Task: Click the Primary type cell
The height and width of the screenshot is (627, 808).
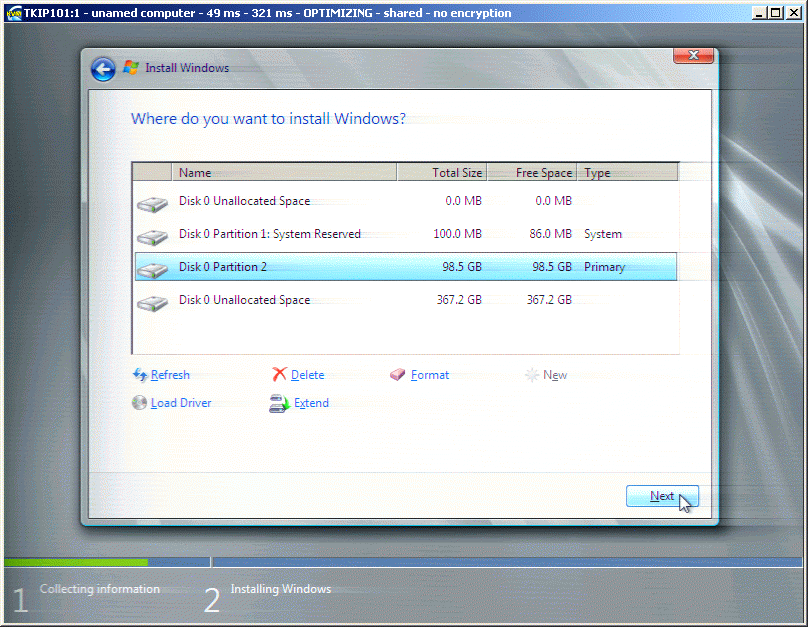Action: click(604, 267)
